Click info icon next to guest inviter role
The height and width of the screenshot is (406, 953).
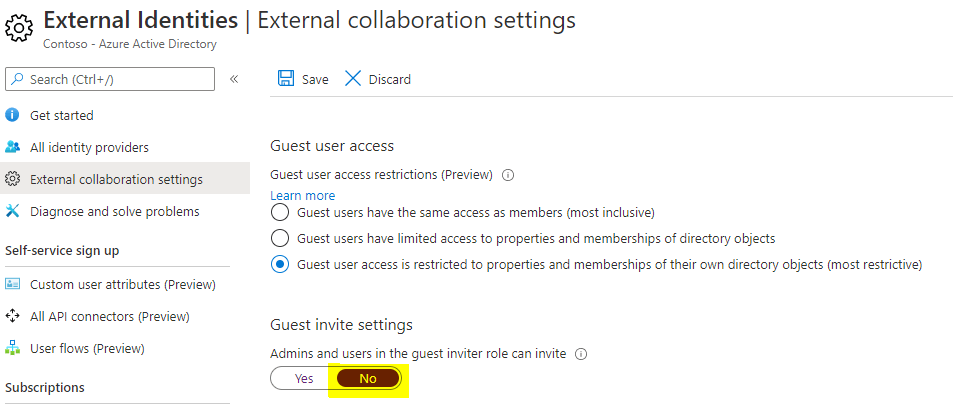click(581, 354)
